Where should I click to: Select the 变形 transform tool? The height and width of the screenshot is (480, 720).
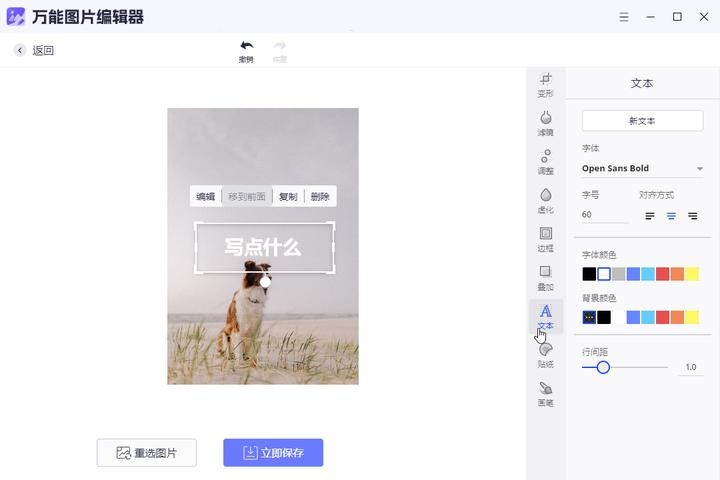click(545, 84)
